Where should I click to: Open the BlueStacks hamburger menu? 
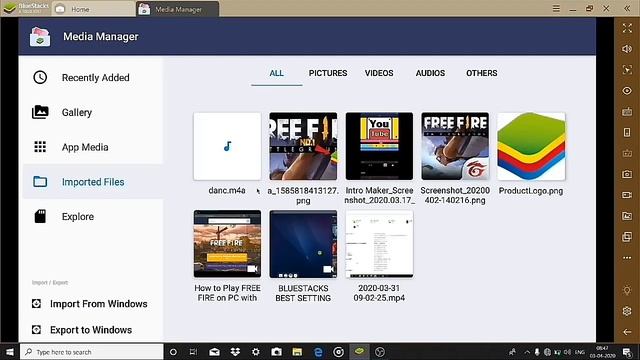click(x=556, y=9)
